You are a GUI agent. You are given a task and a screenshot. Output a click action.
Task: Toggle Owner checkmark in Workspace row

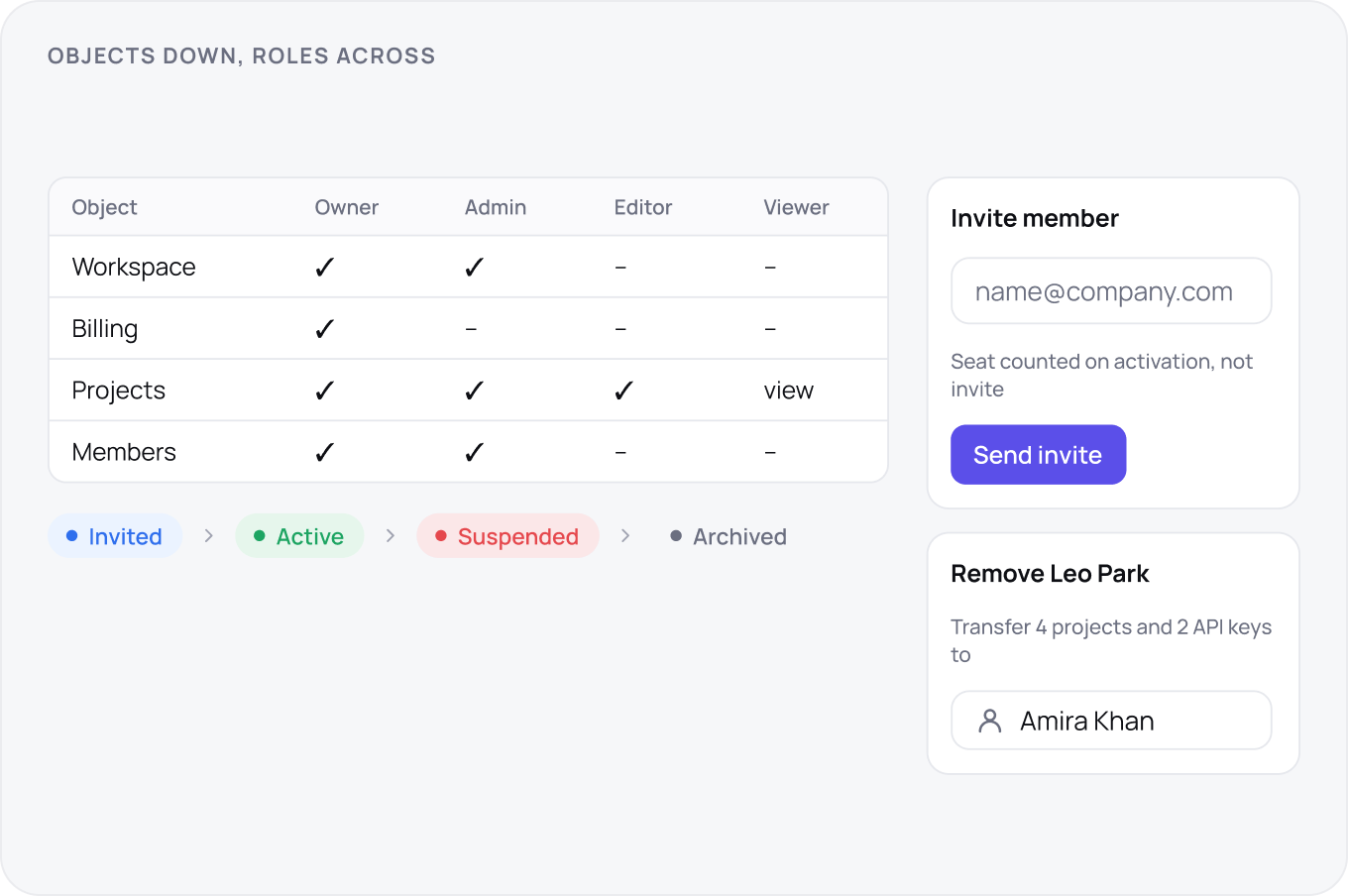pos(324,268)
